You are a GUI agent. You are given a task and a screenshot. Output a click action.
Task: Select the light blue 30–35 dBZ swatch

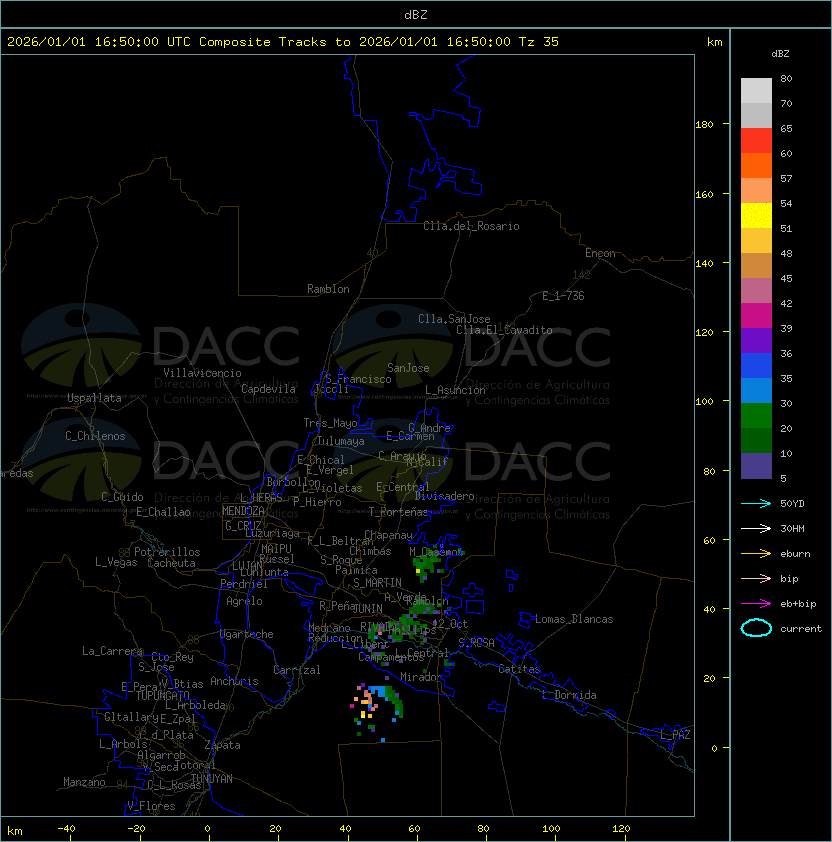coord(756,390)
